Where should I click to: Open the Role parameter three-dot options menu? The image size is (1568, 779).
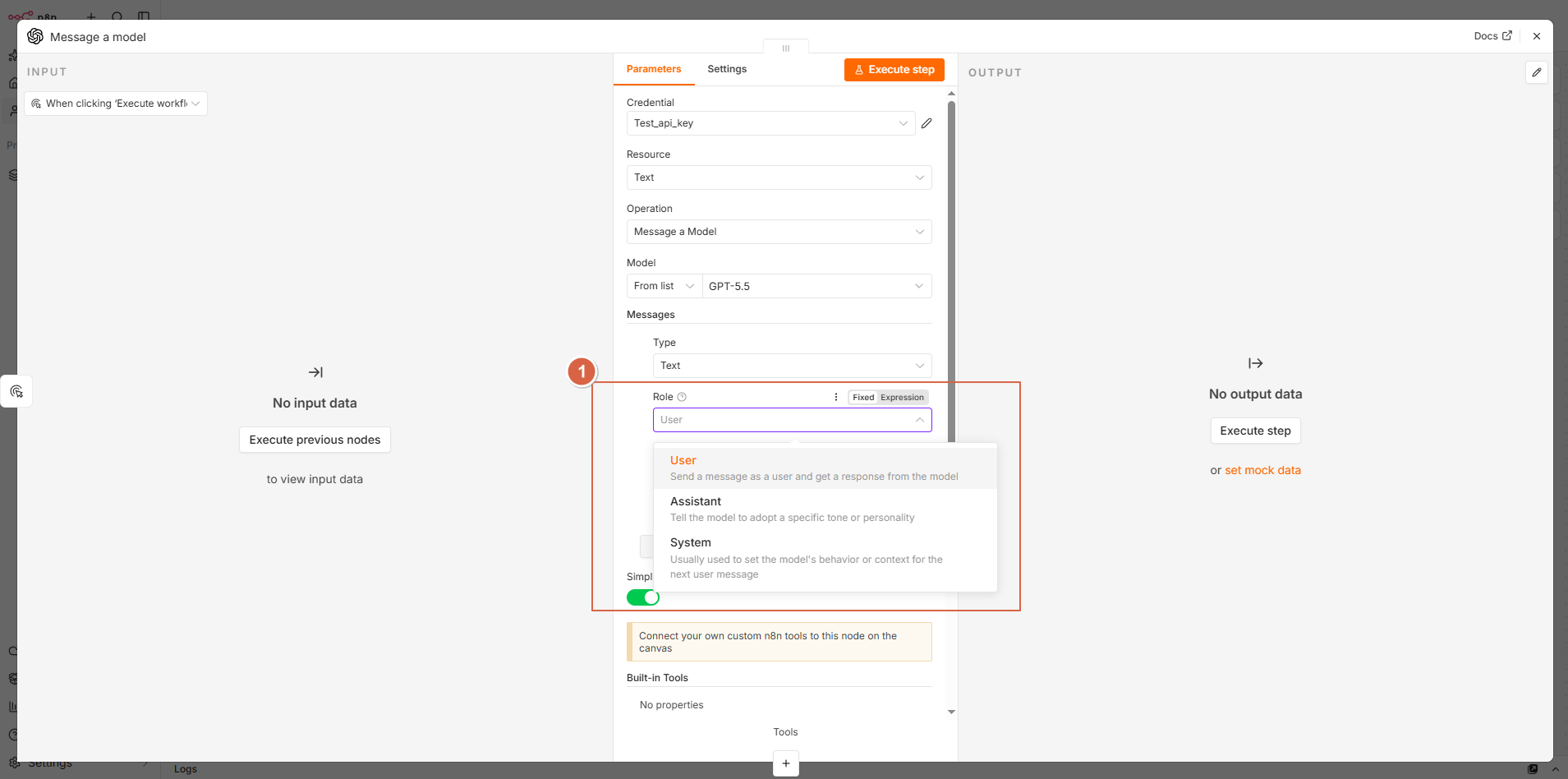tap(836, 397)
